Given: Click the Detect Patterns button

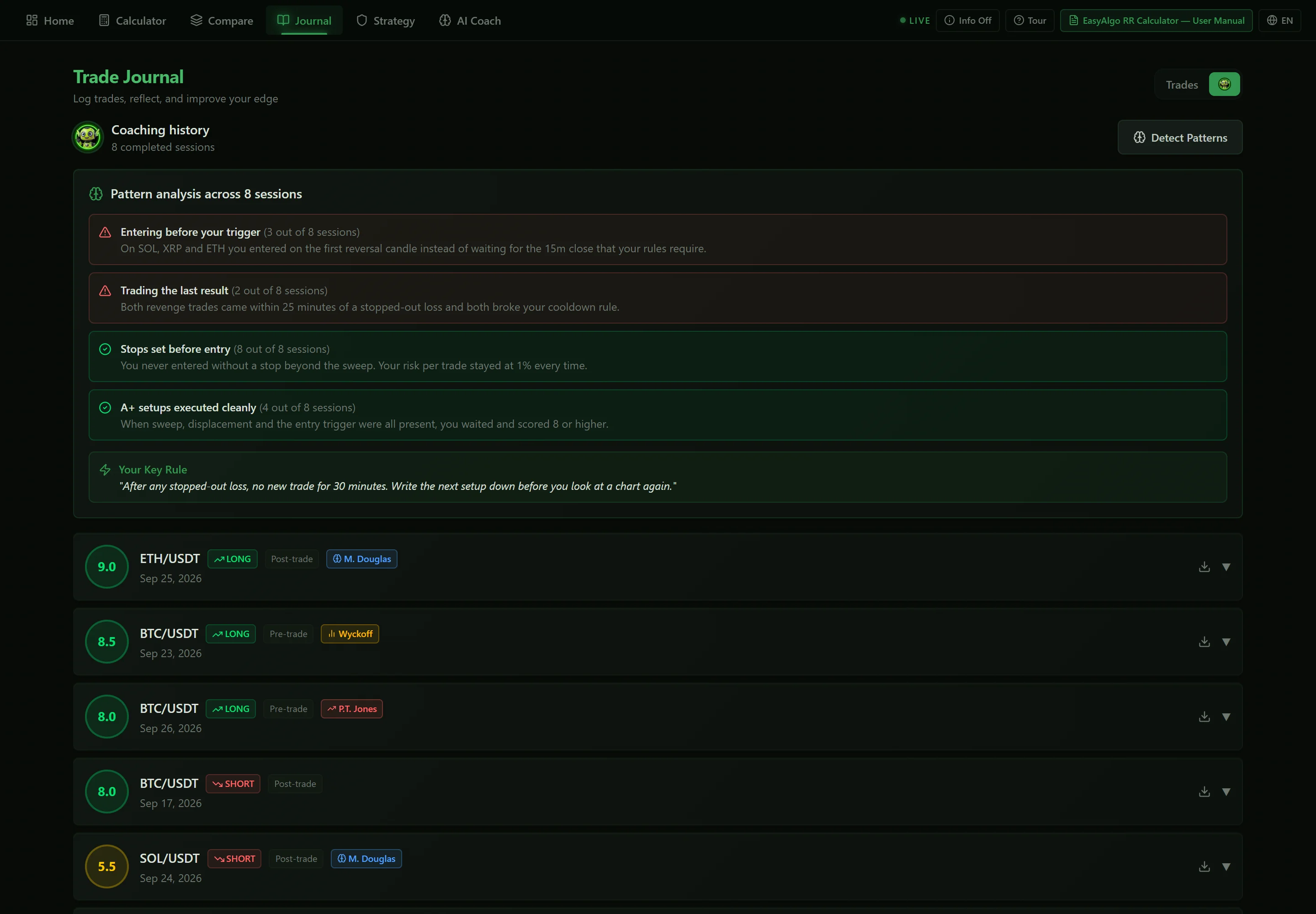Looking at the screenshot, I should [1180, 138].
